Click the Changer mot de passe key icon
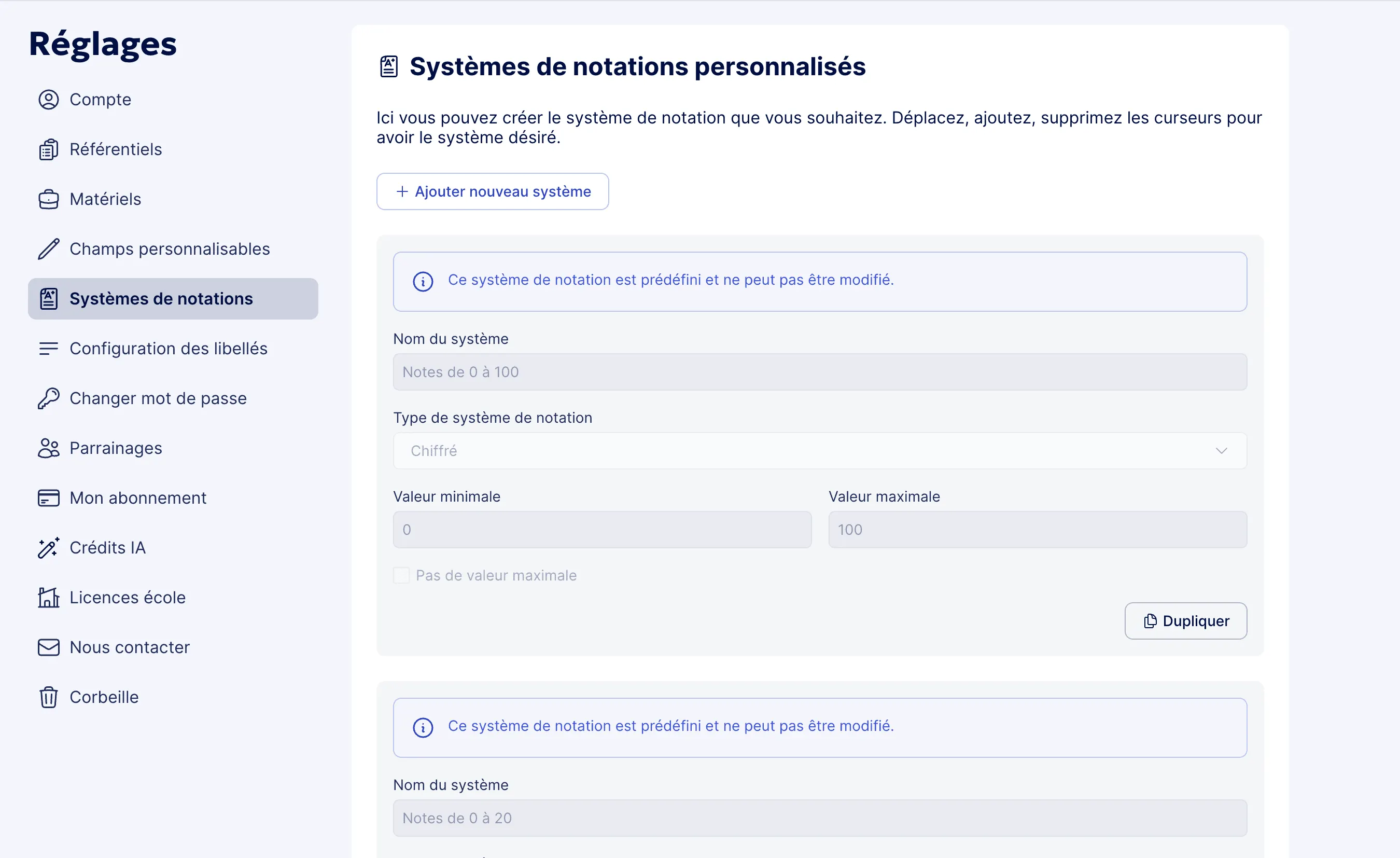This screenshot has height=858, width=1400. coord(48,398)
